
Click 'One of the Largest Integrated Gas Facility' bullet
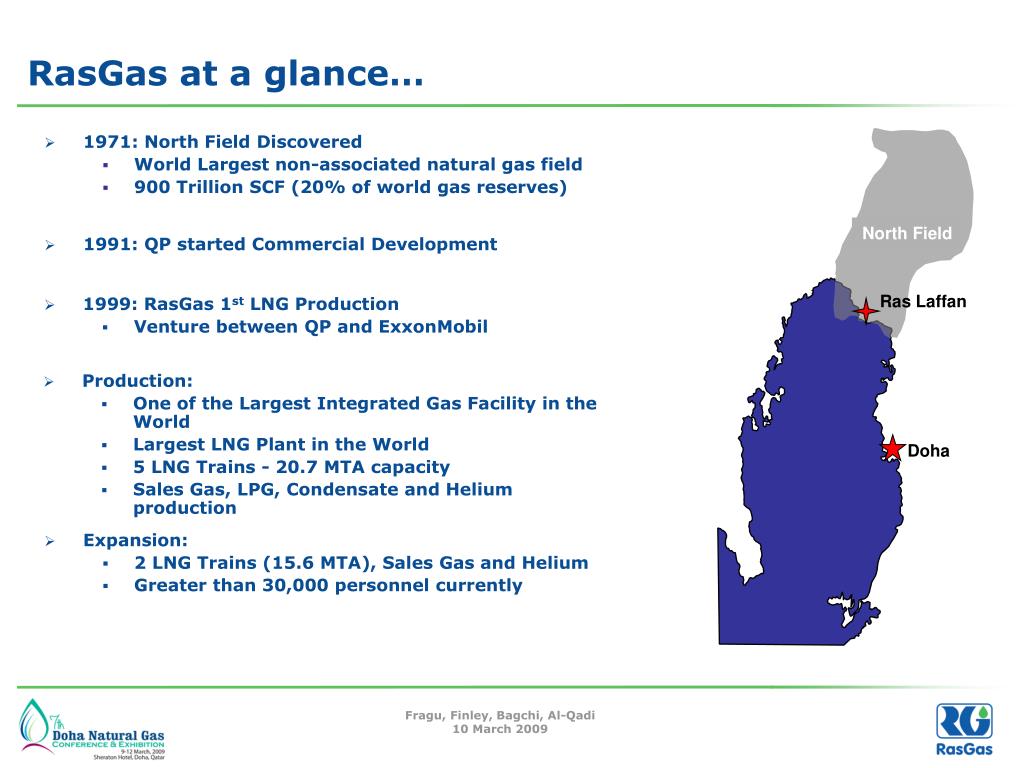click(364, 412)
